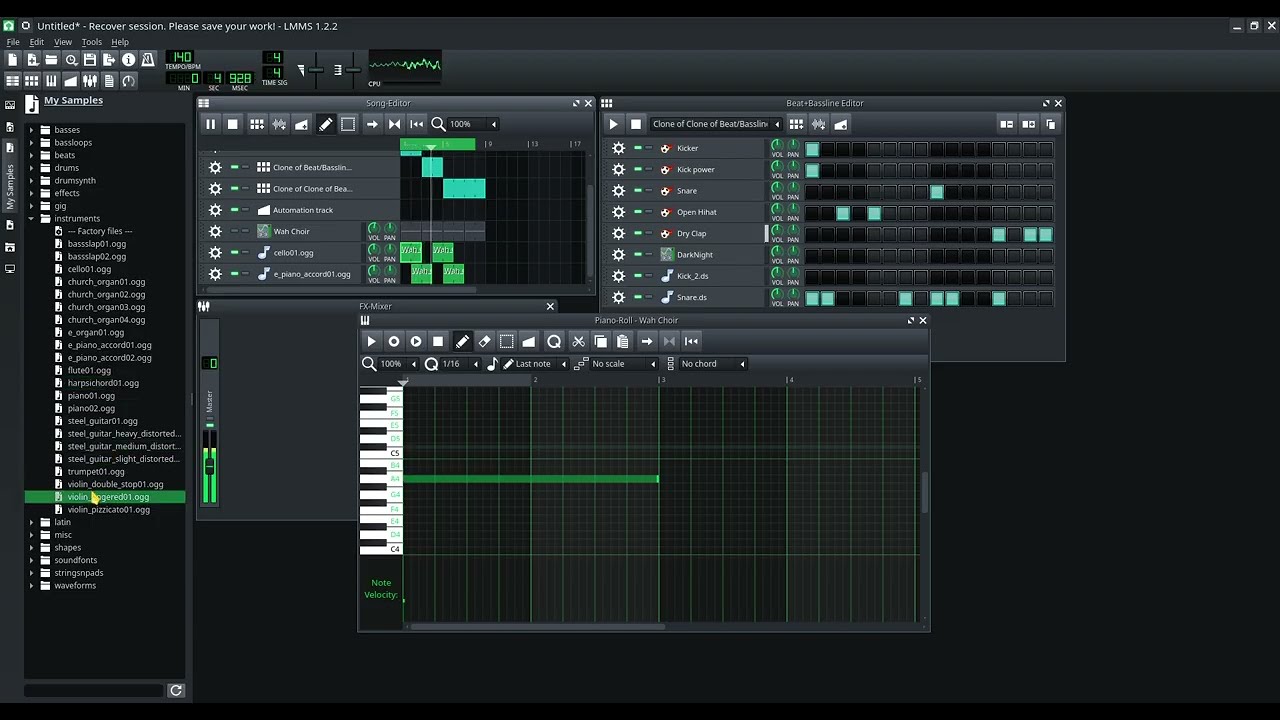1280x720 pixels.
Task: Add an automation track in the Song-Editor toolbar
Action: click(301, 124)
